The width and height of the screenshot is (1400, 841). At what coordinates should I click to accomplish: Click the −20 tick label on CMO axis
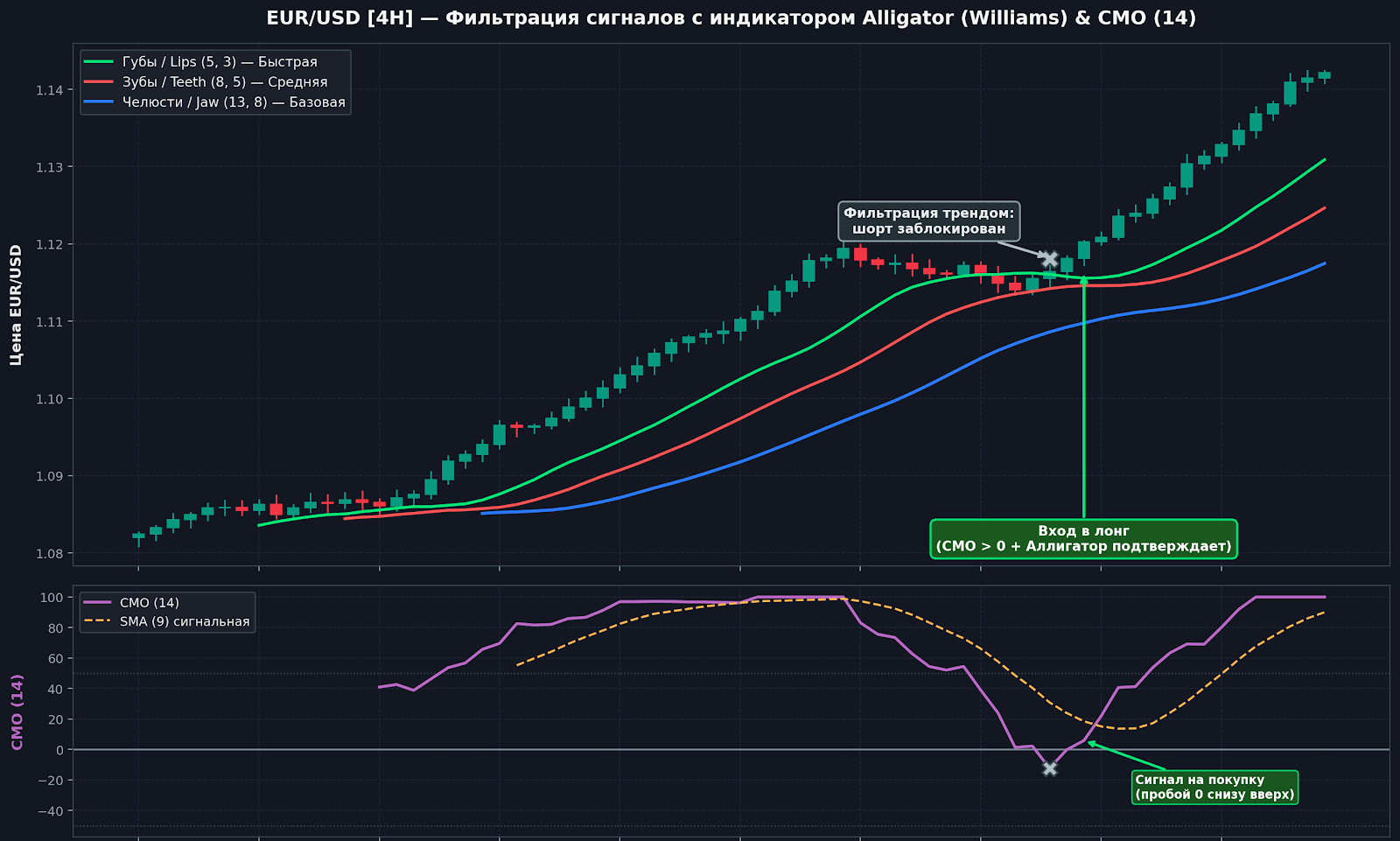[x=51, y=781]
